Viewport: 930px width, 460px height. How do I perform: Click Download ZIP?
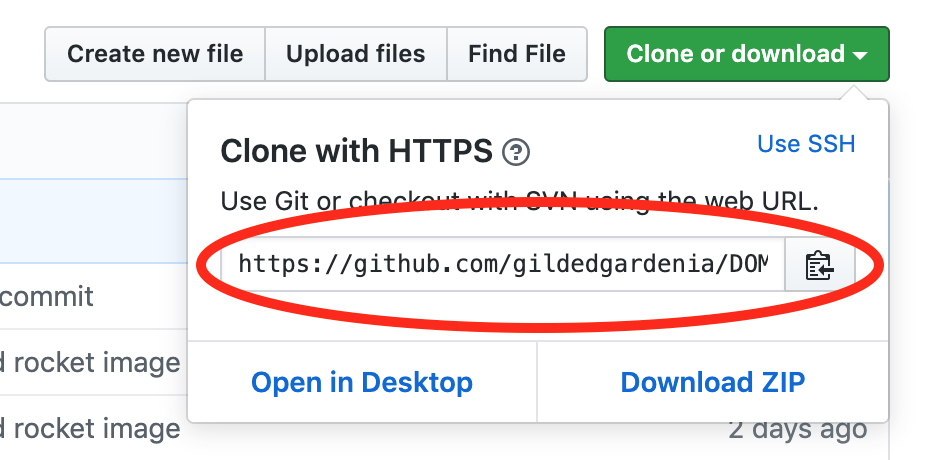(712, 382)
